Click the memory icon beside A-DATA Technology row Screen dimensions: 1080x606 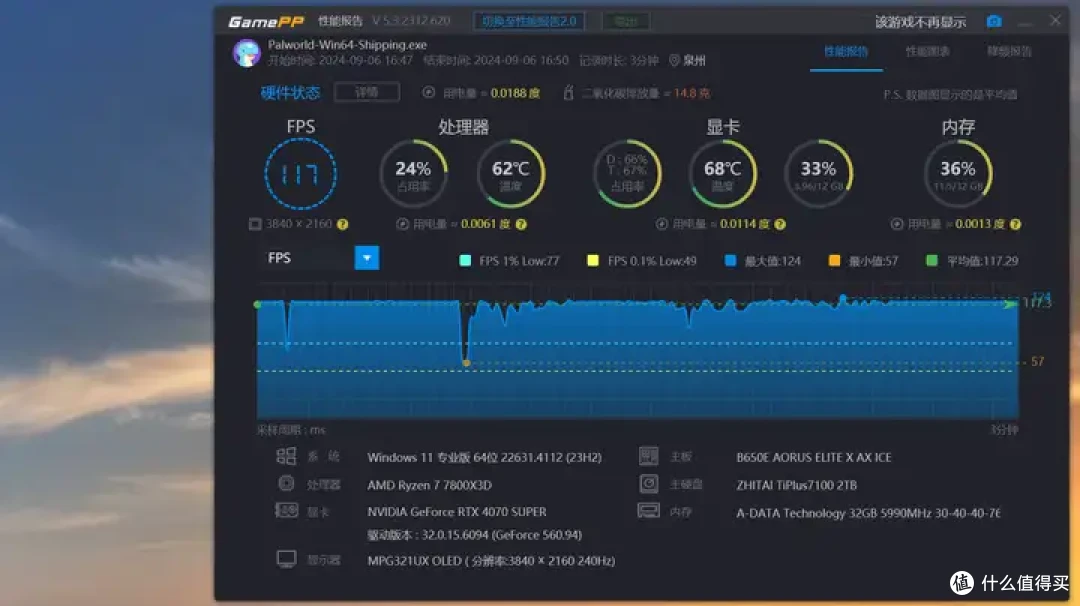649,510
